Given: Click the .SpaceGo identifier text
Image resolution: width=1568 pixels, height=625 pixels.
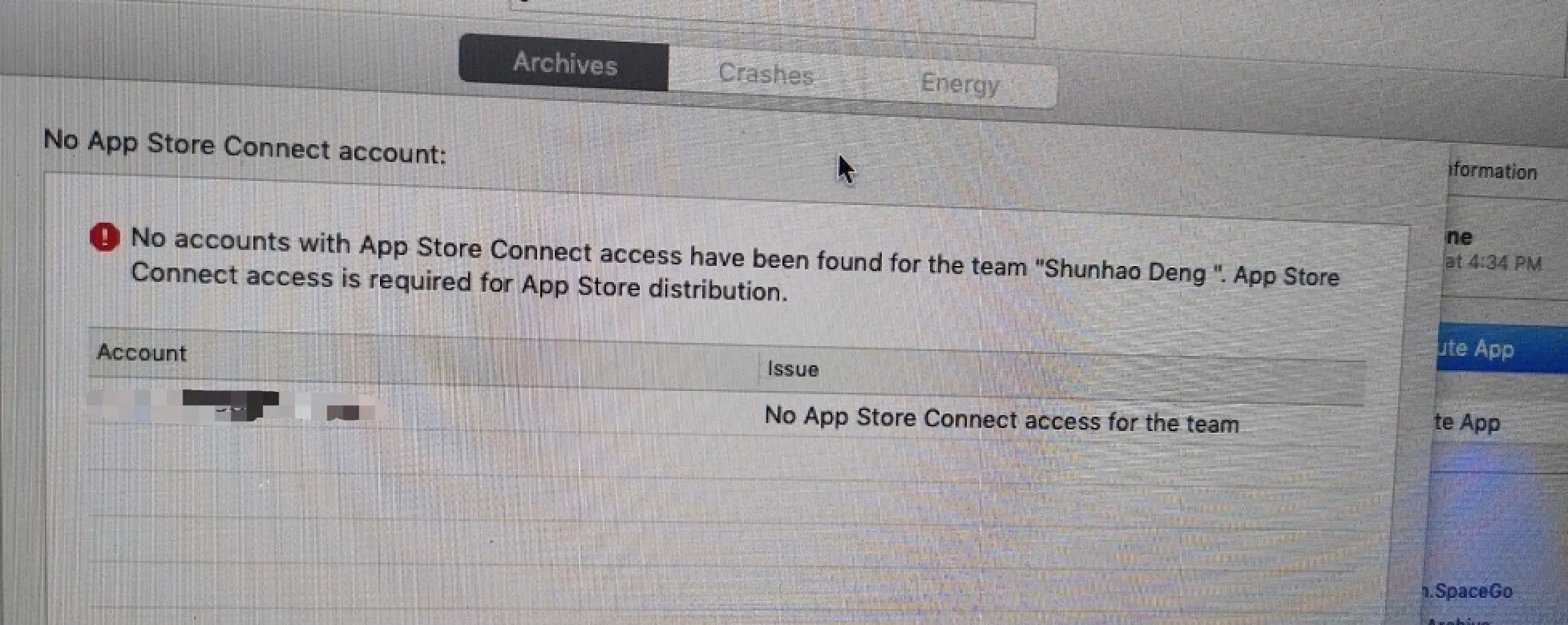Looking at the screenshot, I should (1468, 591).
